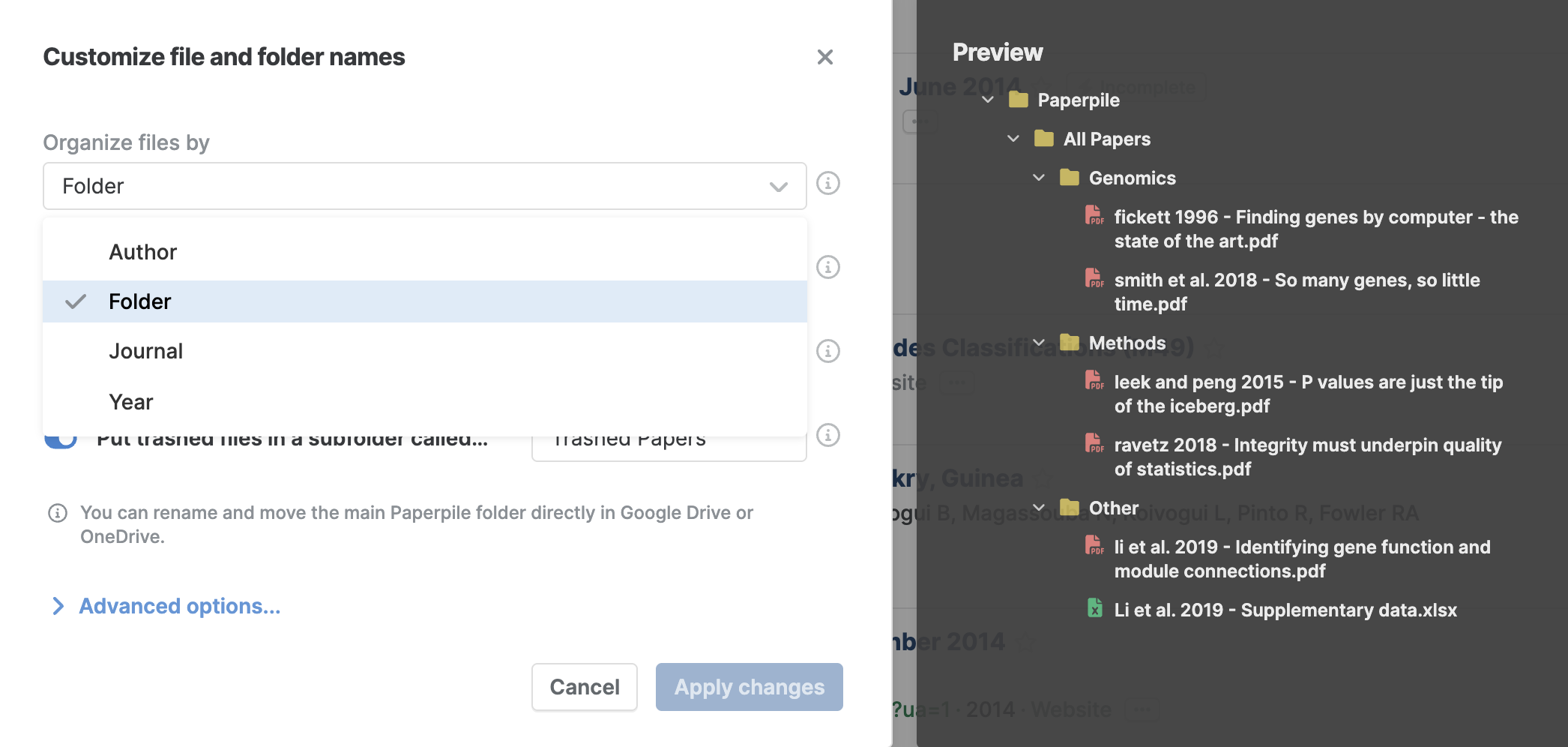Image resolution: width=1568 pixels, height=747 pixels.
Task: Click info icon next to Organize files dropdown
Action: (x=827, y=183)
